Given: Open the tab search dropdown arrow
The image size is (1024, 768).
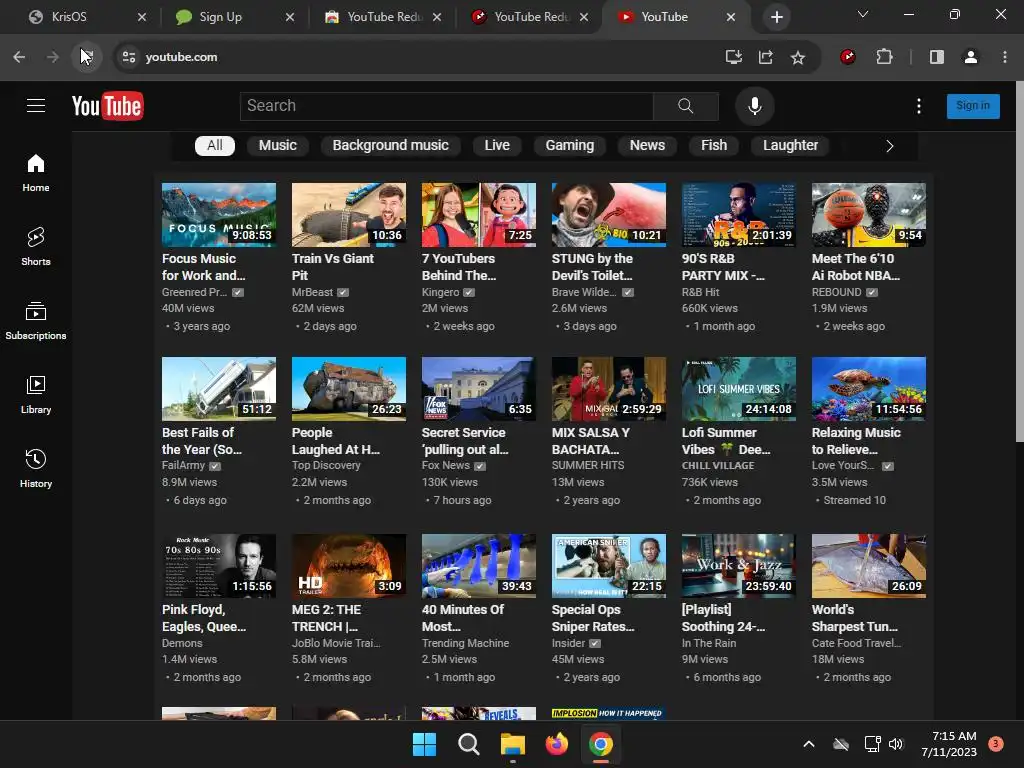Looking at the screenshot, I should (863, 14).
